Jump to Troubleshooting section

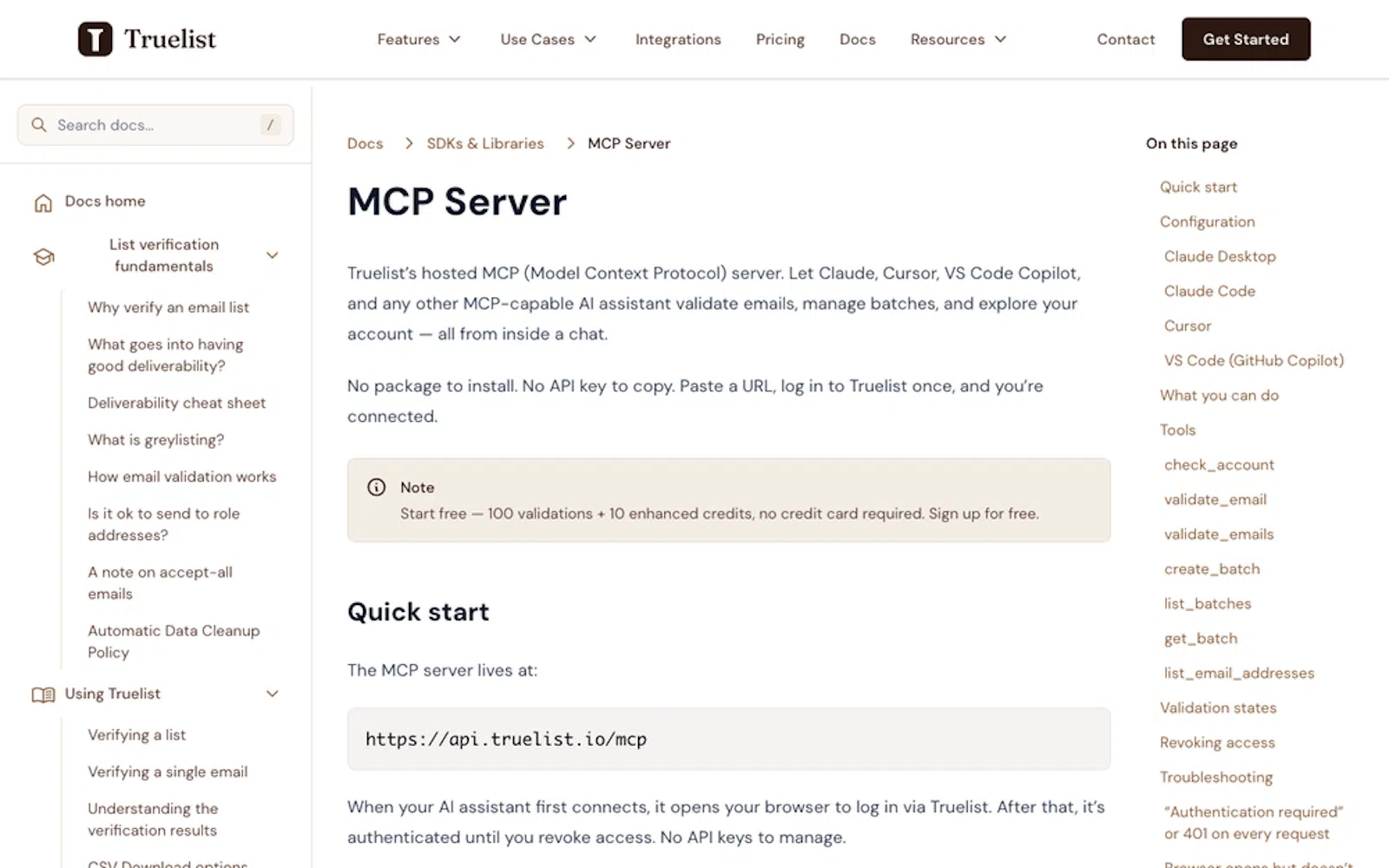point(1216,777)
